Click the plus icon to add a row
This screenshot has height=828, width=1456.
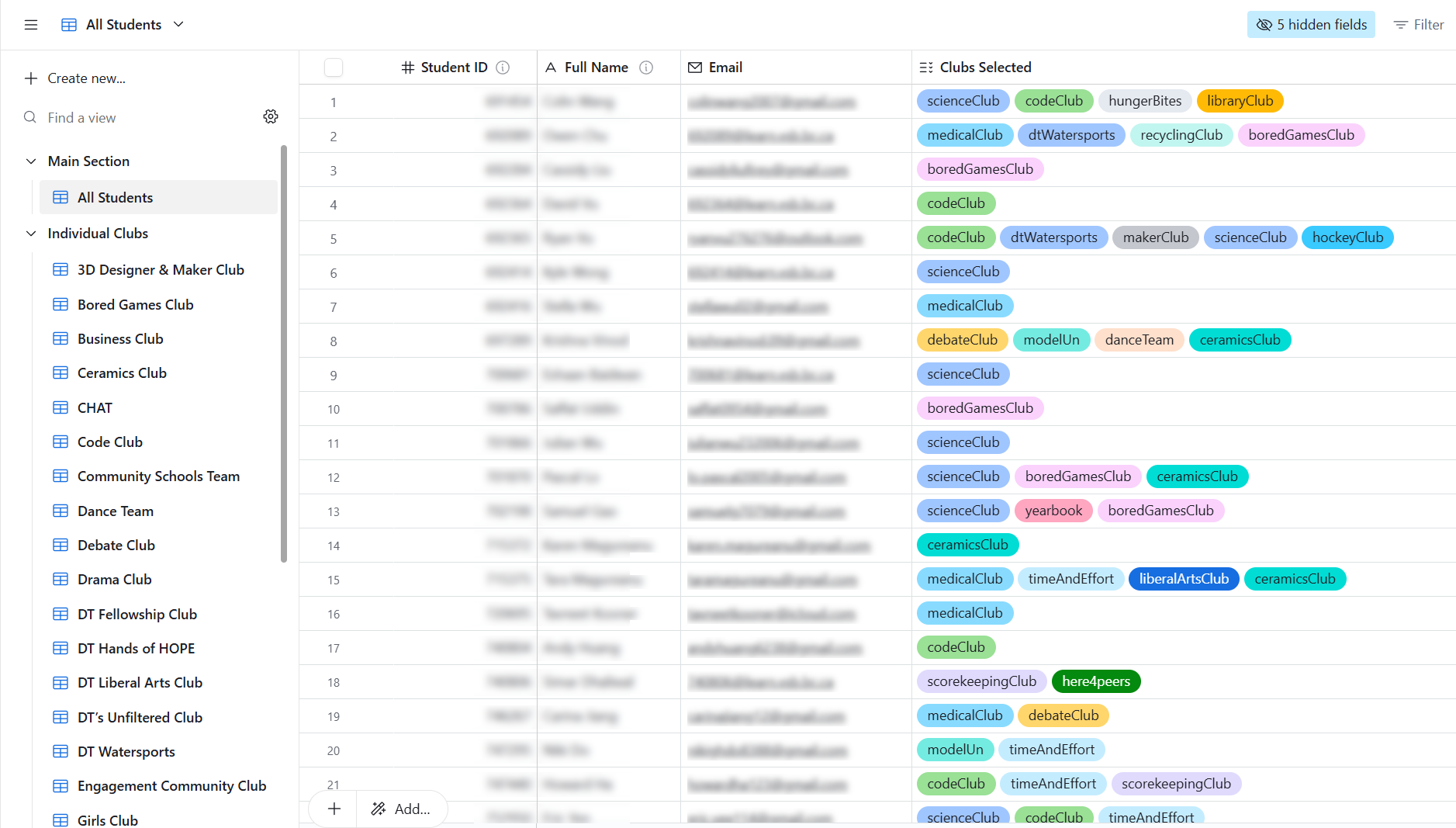pos(334,809)
